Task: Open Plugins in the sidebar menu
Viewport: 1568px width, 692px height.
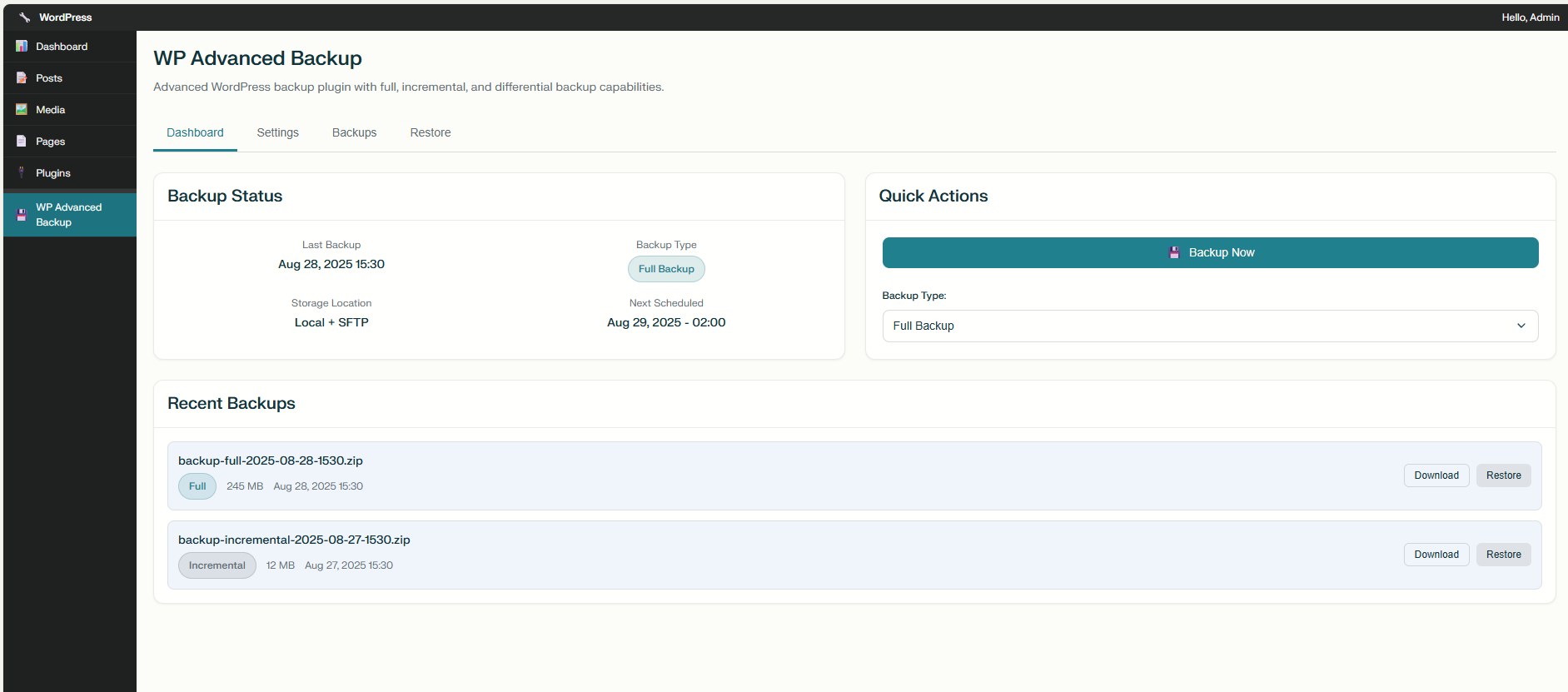Action: click(70, 173)
